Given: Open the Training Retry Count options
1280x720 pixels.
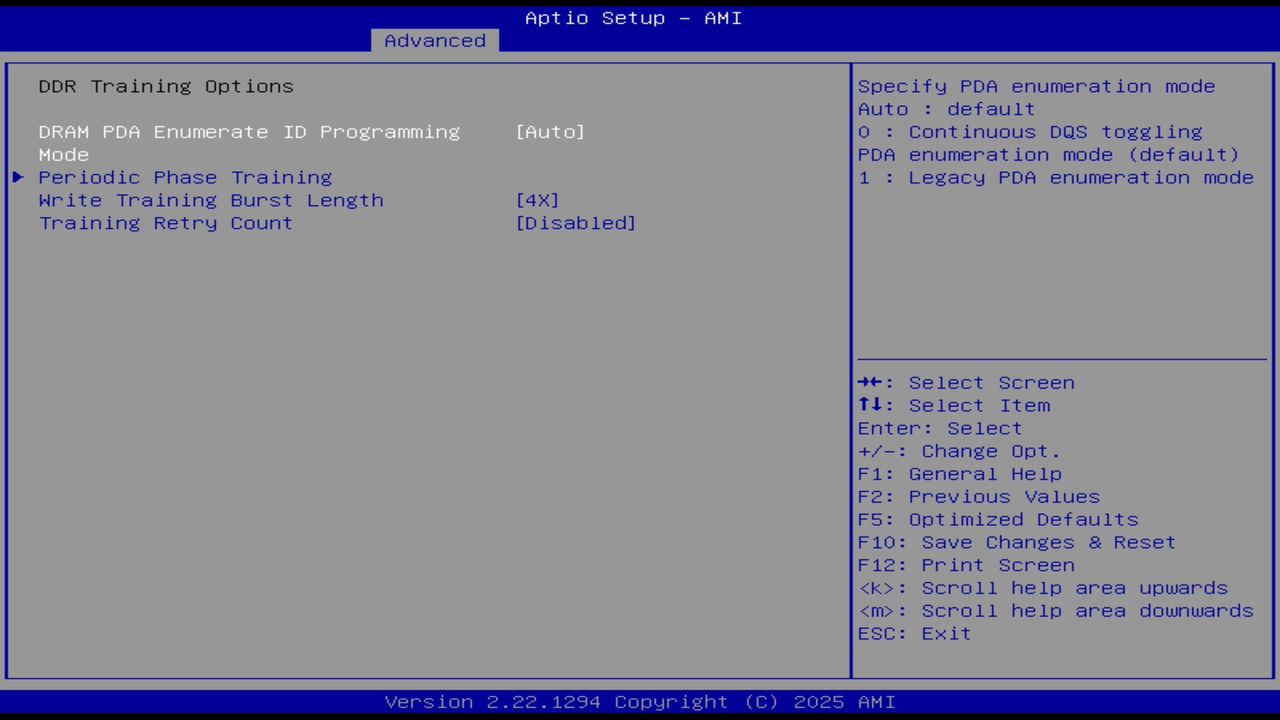Looking at the screenshot, I should 576,222.
